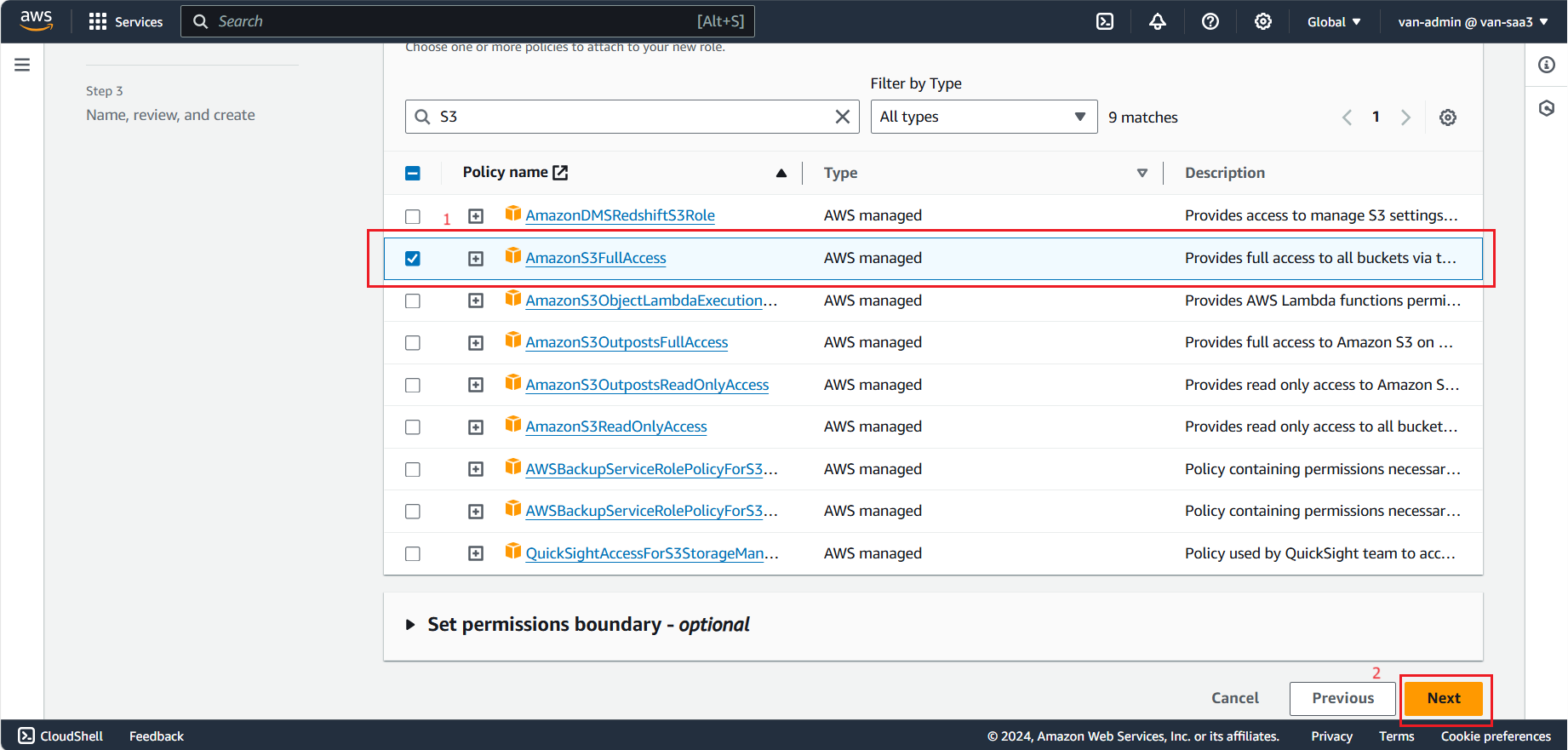This screenshot has width=1568, height=750.
Task: Check the AmazonS3OutpostsReadOnlyAccess policy checkbox
Action: point(413,385)
